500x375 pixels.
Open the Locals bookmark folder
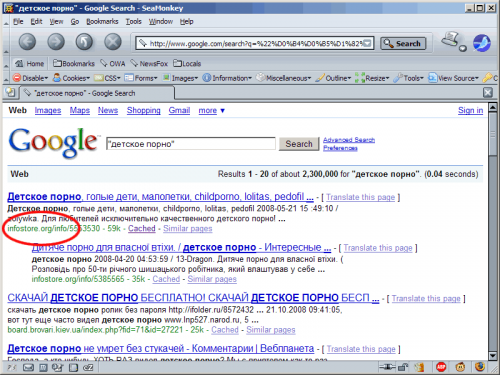[x=187, y=63]
